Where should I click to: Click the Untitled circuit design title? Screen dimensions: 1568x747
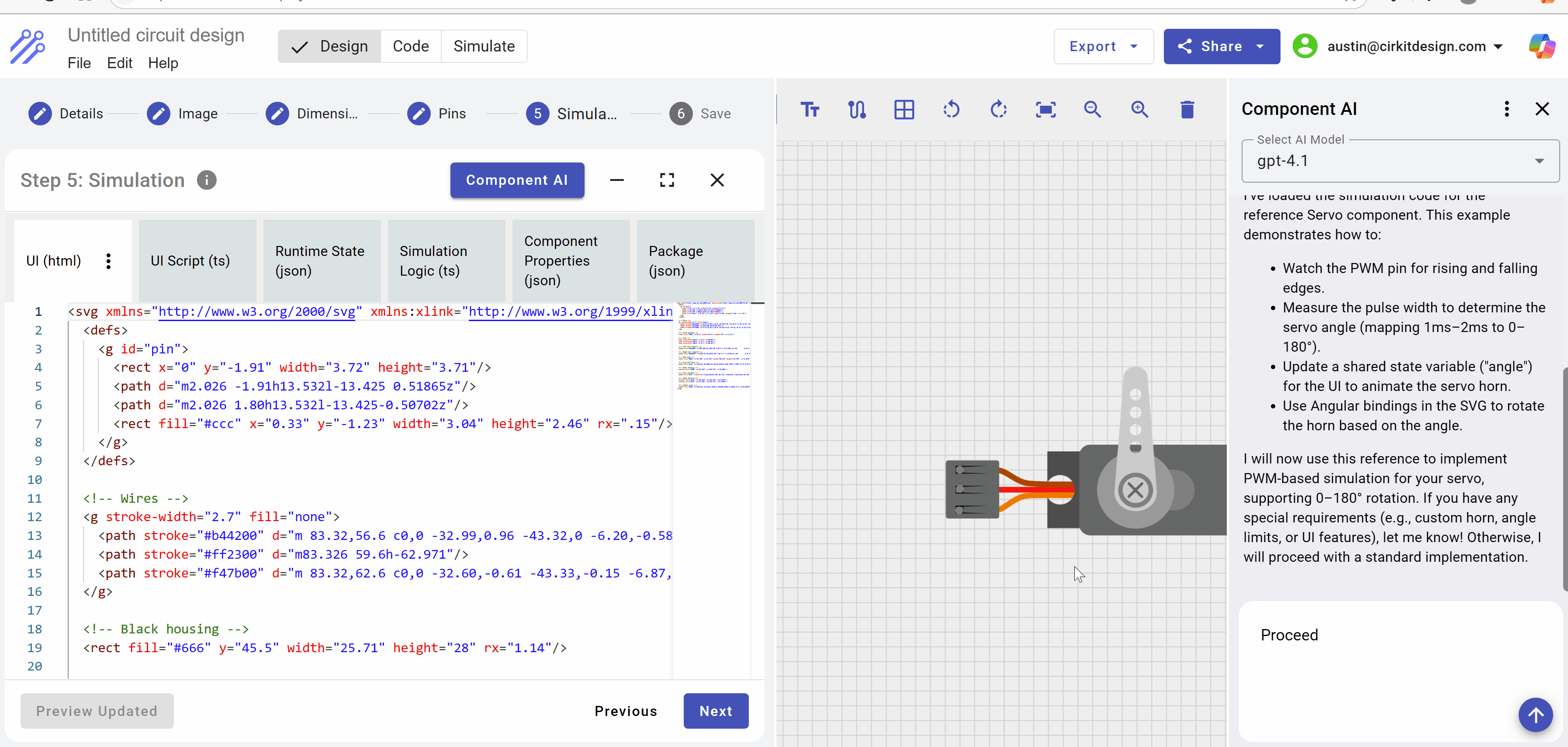pyautogui.click(x=156, y=35)
